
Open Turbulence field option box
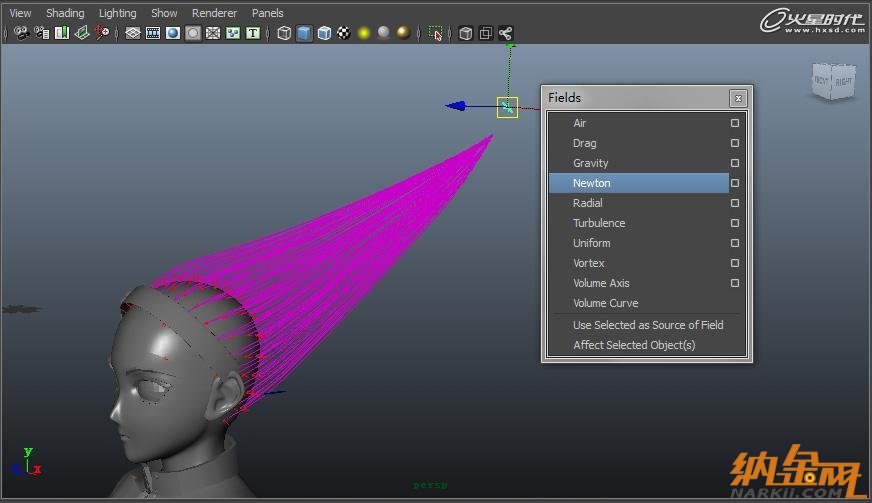click(x=735, y=223)
